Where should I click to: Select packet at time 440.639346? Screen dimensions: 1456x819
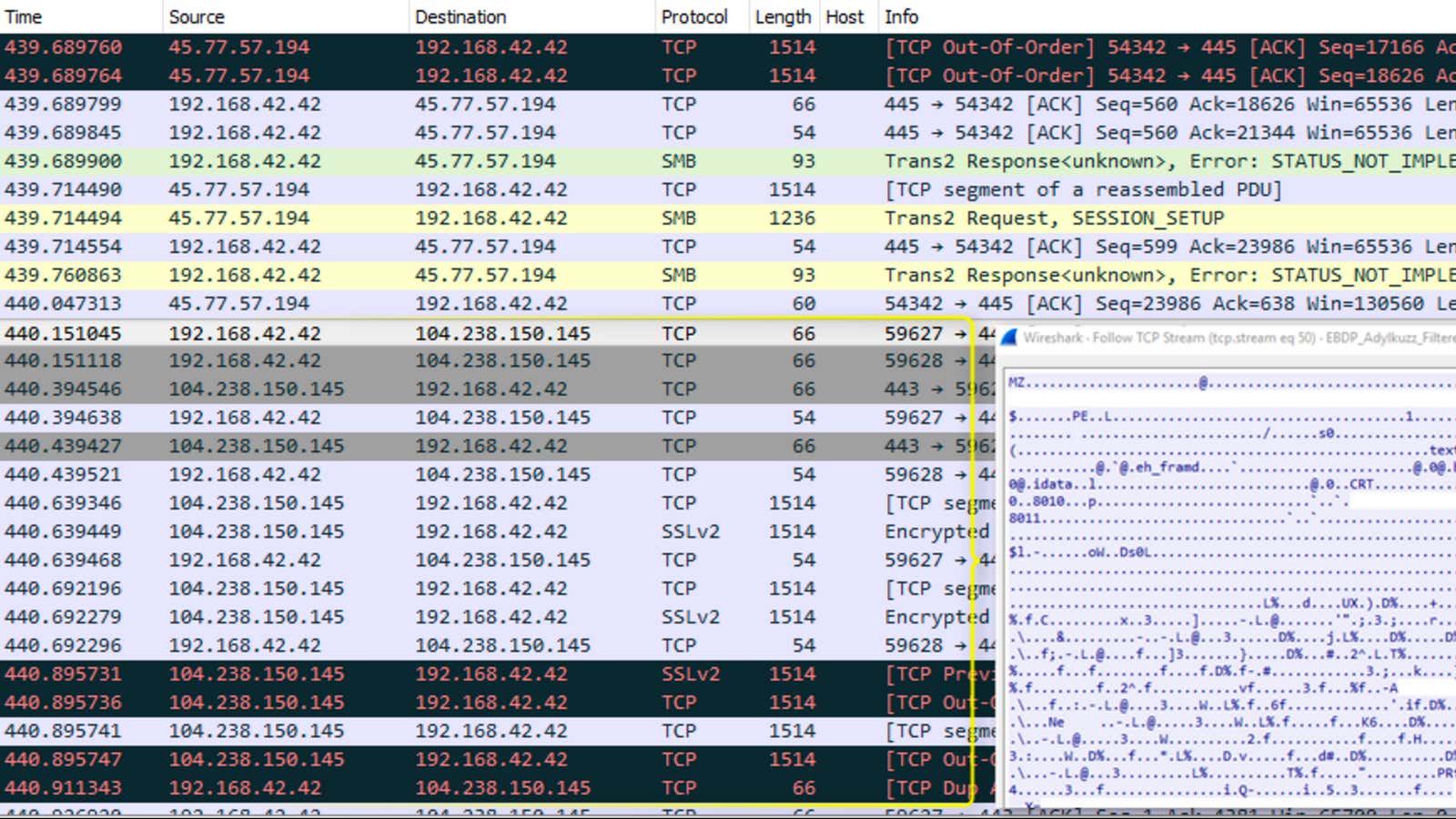(499, 503)
